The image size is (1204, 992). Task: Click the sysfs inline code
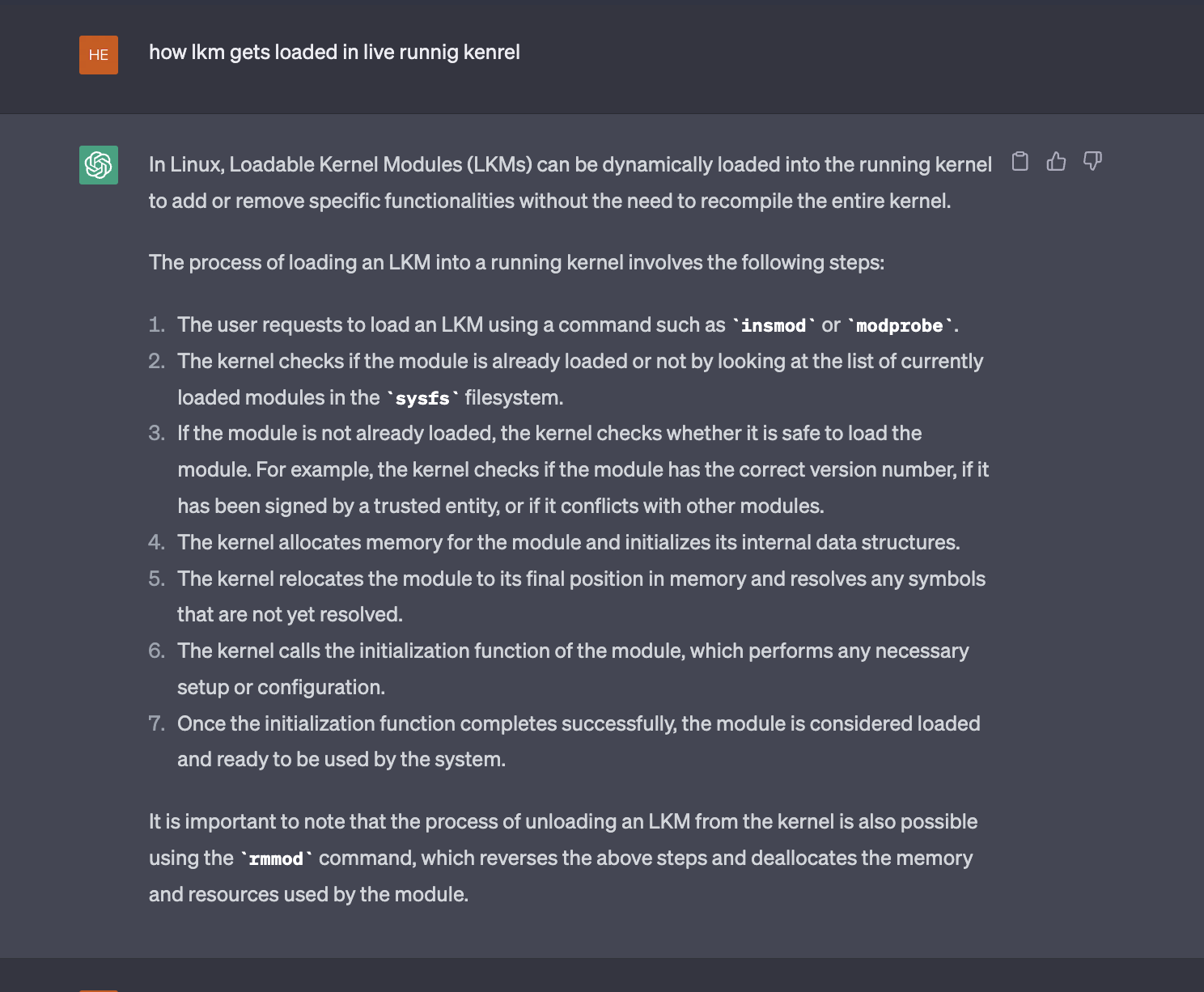(x=422, y=398)
